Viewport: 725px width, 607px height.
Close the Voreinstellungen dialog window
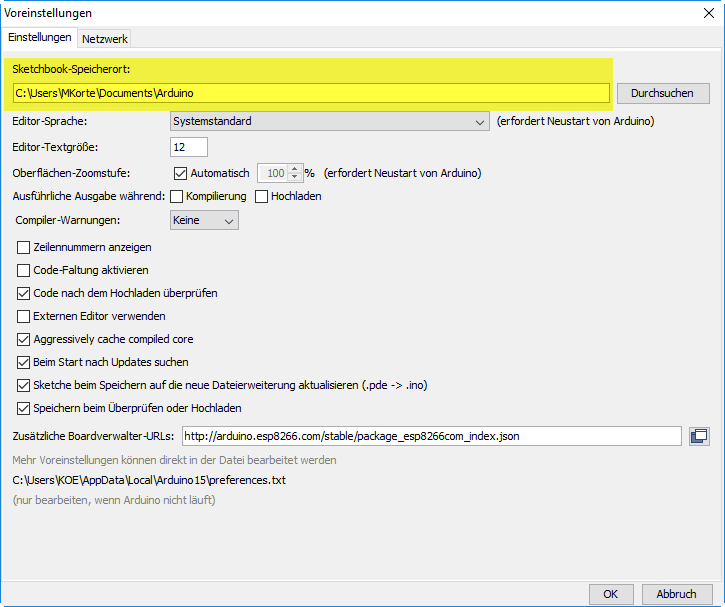coord(710,13)
